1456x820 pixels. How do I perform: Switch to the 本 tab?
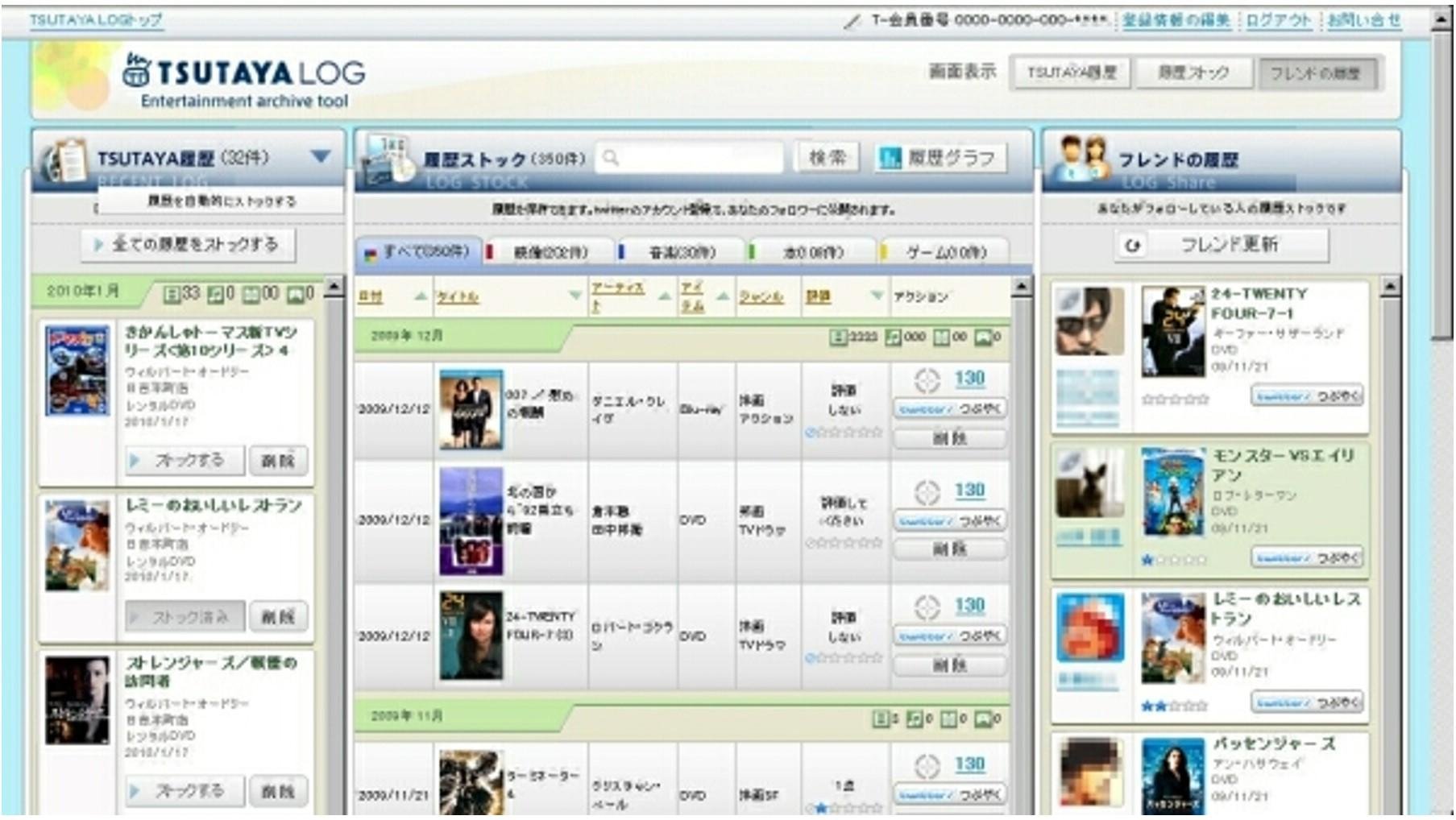coord(811,252)
